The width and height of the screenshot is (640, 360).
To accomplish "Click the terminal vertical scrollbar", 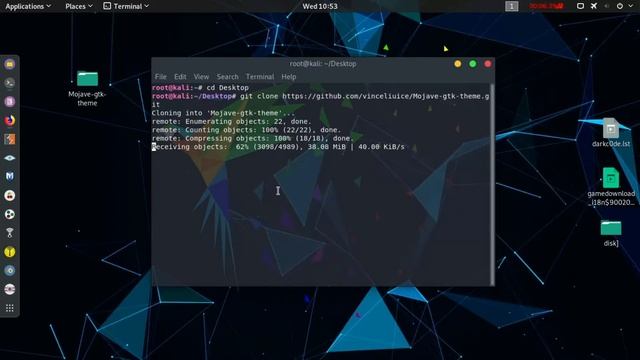I will pyautogui.click(x=492, y=184).
